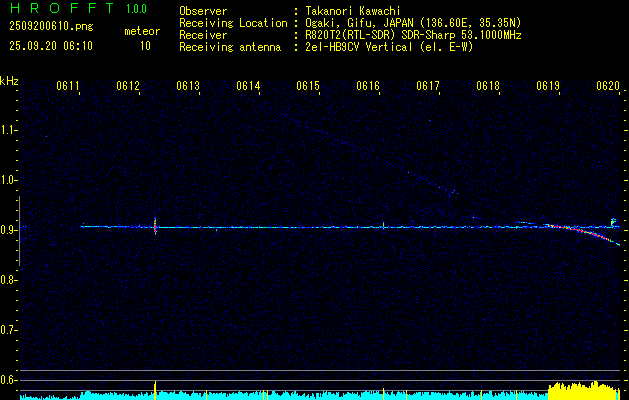Click the small echo spike near 0616
Screen dimensions: 629x400
click(383, 225)
